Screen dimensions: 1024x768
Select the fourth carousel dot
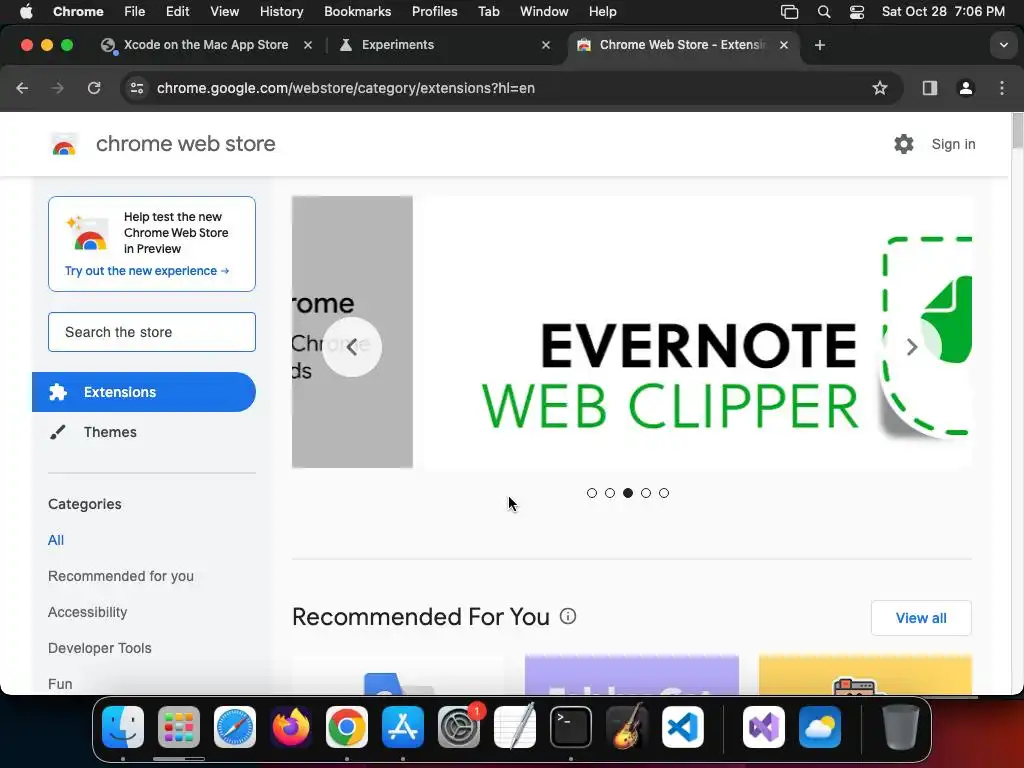pyautogui.click(x=646, y=493)
